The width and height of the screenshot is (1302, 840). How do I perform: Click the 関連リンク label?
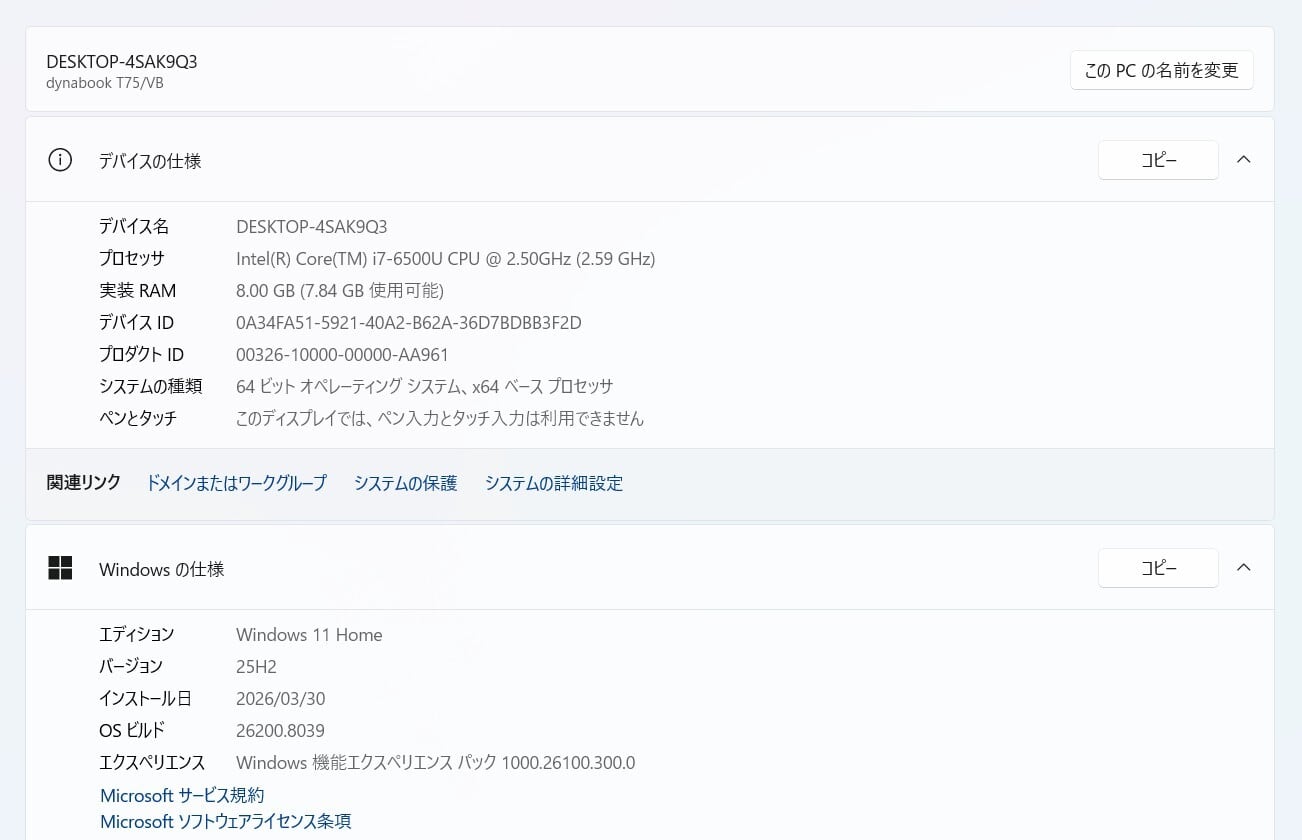click(84, 482)
